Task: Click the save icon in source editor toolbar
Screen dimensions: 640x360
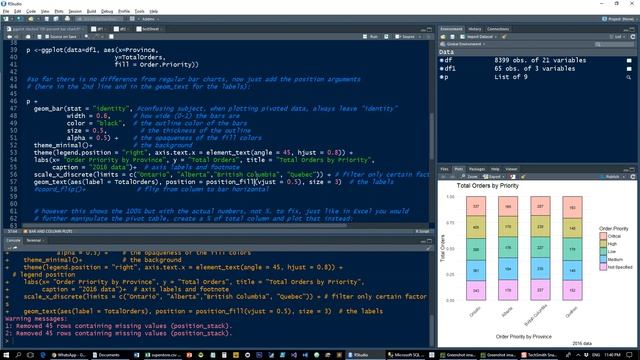Action: (x=39, y=37)
